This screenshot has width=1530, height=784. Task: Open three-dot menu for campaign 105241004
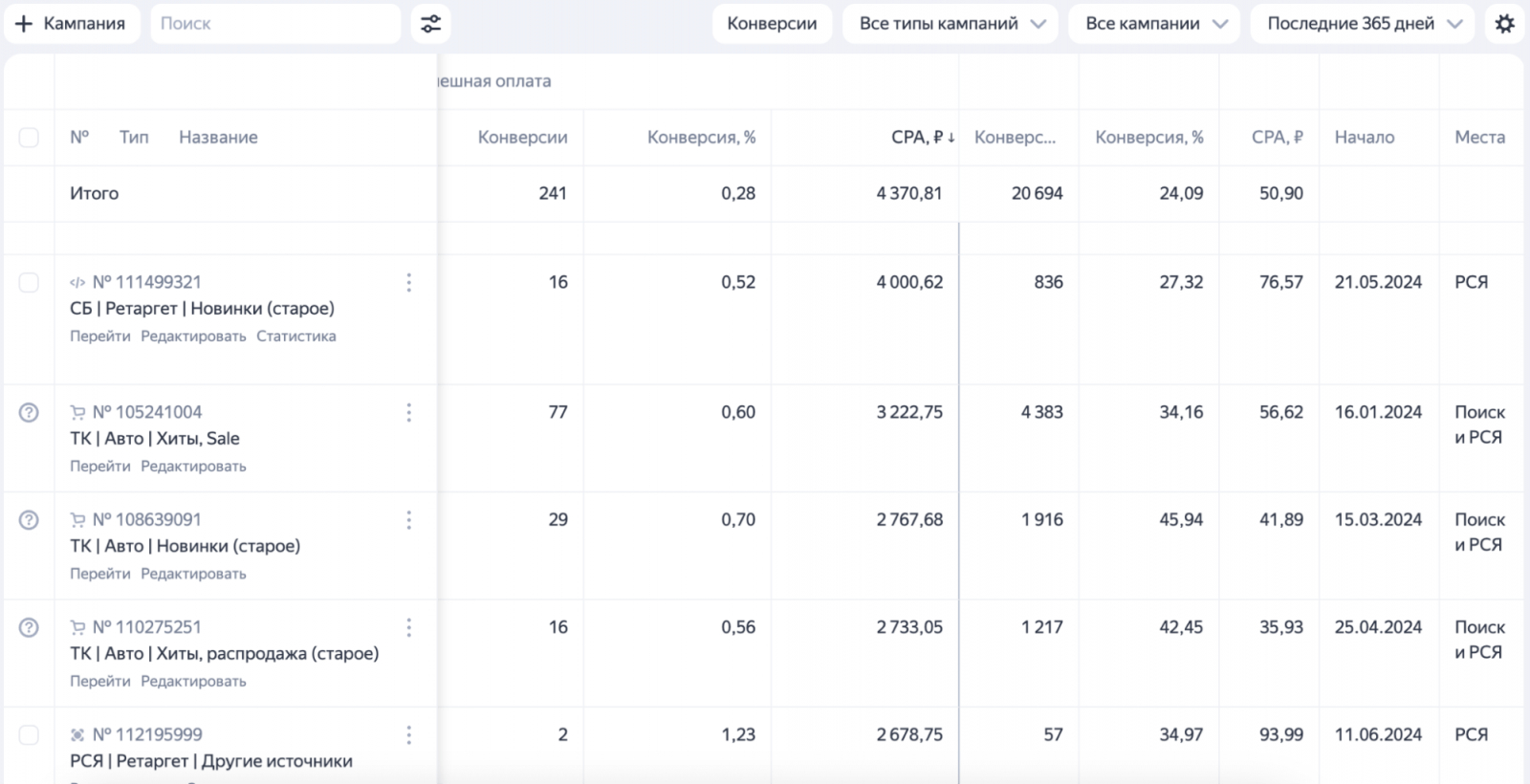click(x=409, y=412)
